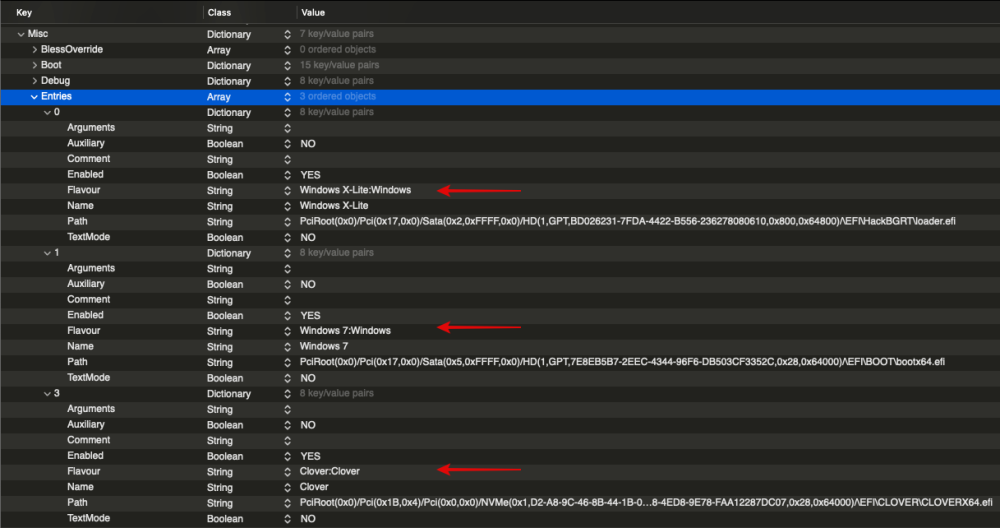The height and width of the screenshot is (528, 1000).
Task: Select the key named 3 under Entries
Action: [57, 393]
